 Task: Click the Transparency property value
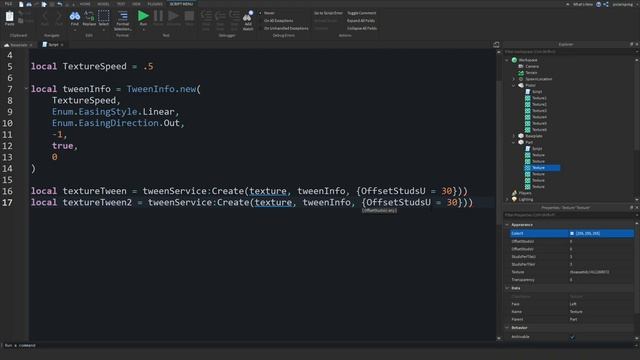point(601,280)
